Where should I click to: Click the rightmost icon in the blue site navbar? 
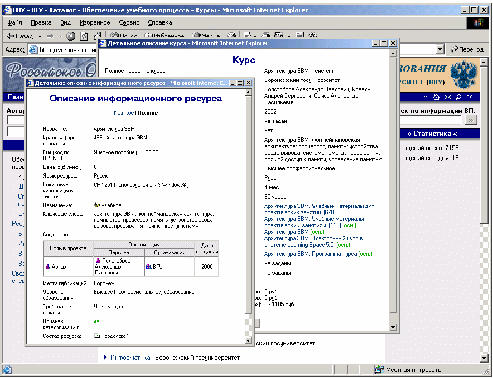click(x=469, y=97)
